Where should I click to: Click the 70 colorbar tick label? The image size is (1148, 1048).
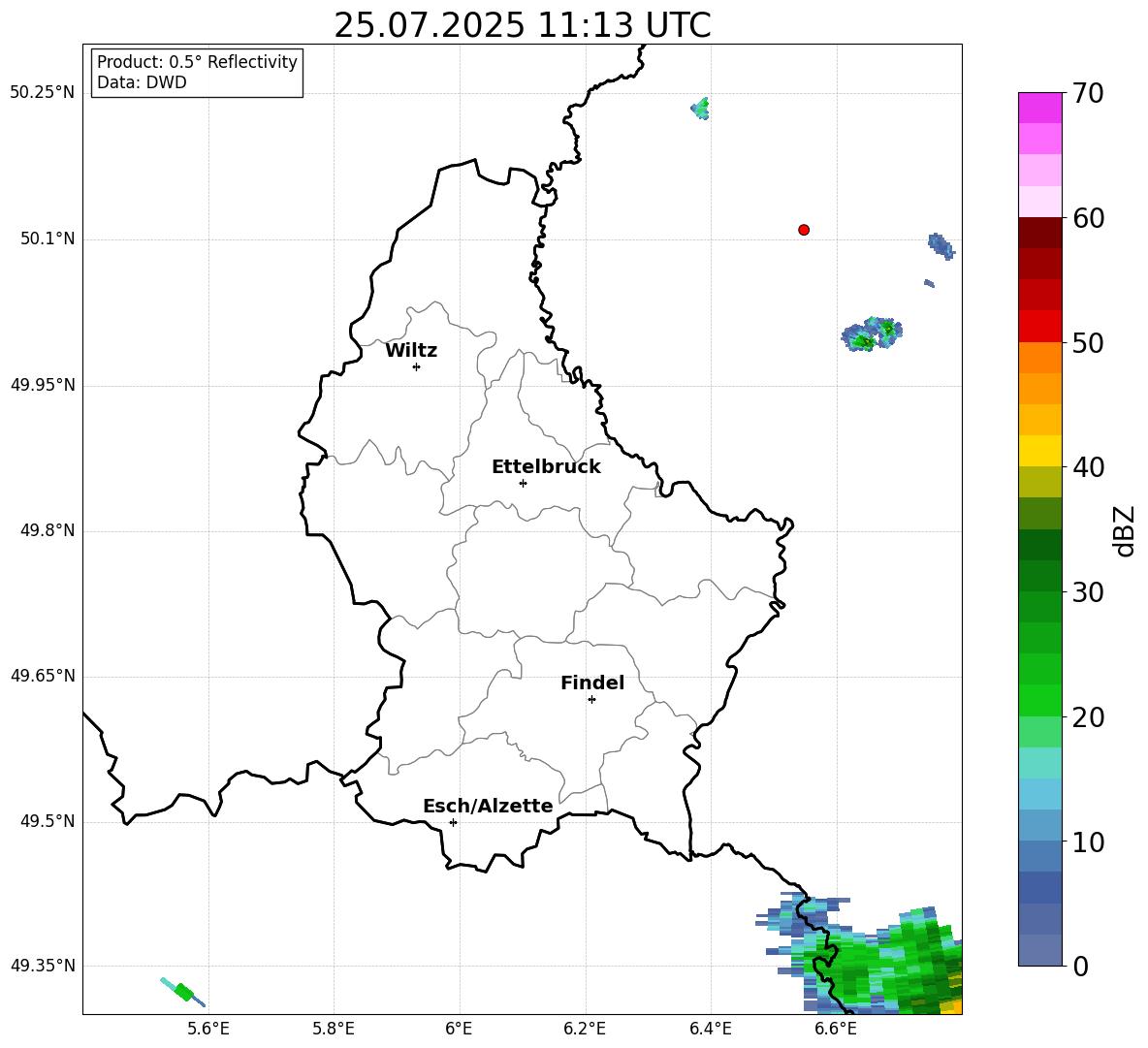[1088, 93]
